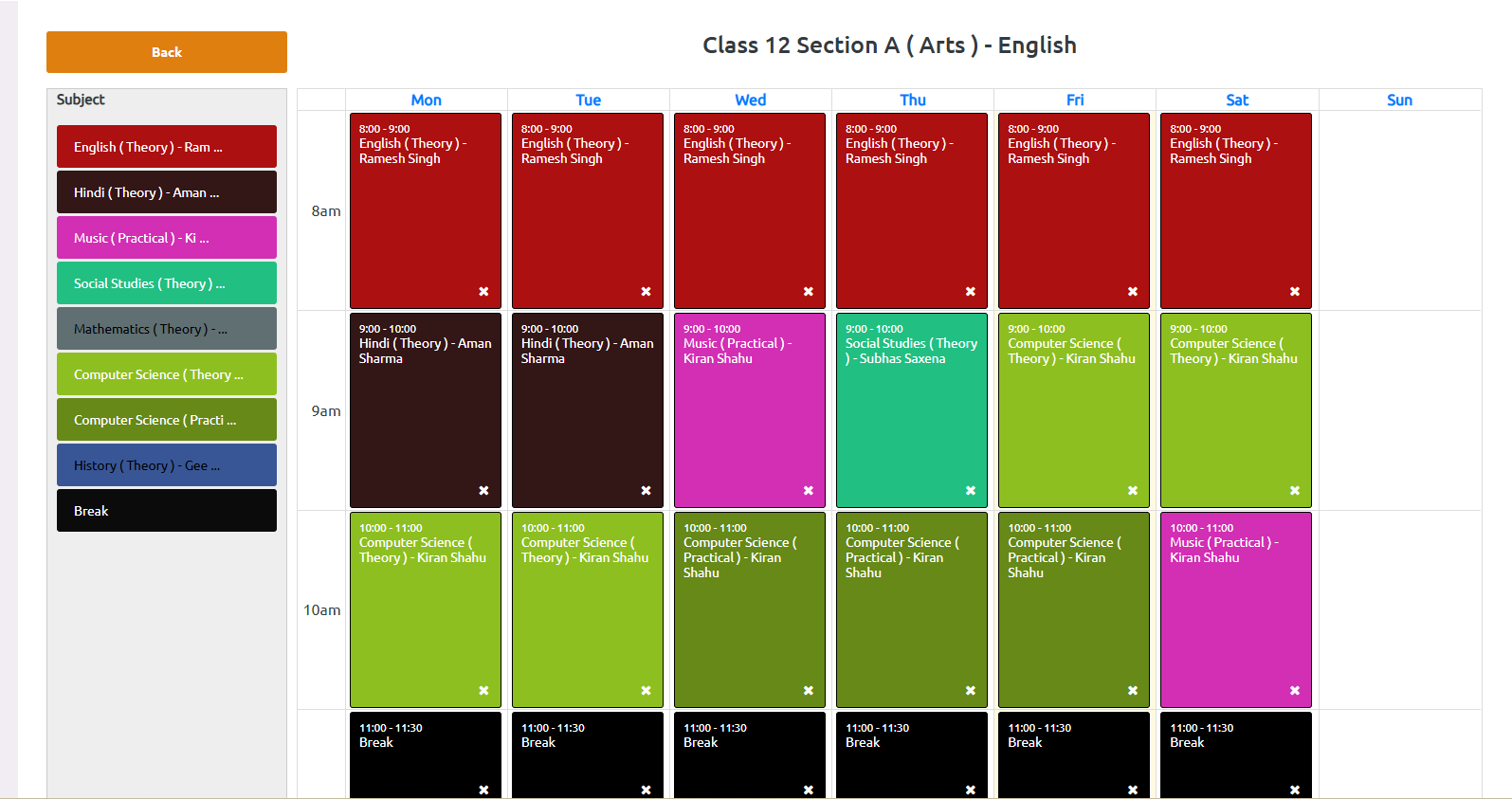Delete Saturday 8:00 English slot X icon
The image size is (1512, 799).
pyautogui.click(x=1295, y=292)
